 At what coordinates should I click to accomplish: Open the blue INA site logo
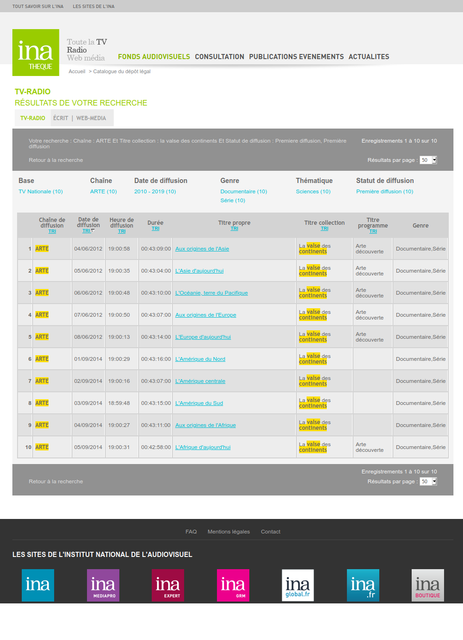click(38, 585)
